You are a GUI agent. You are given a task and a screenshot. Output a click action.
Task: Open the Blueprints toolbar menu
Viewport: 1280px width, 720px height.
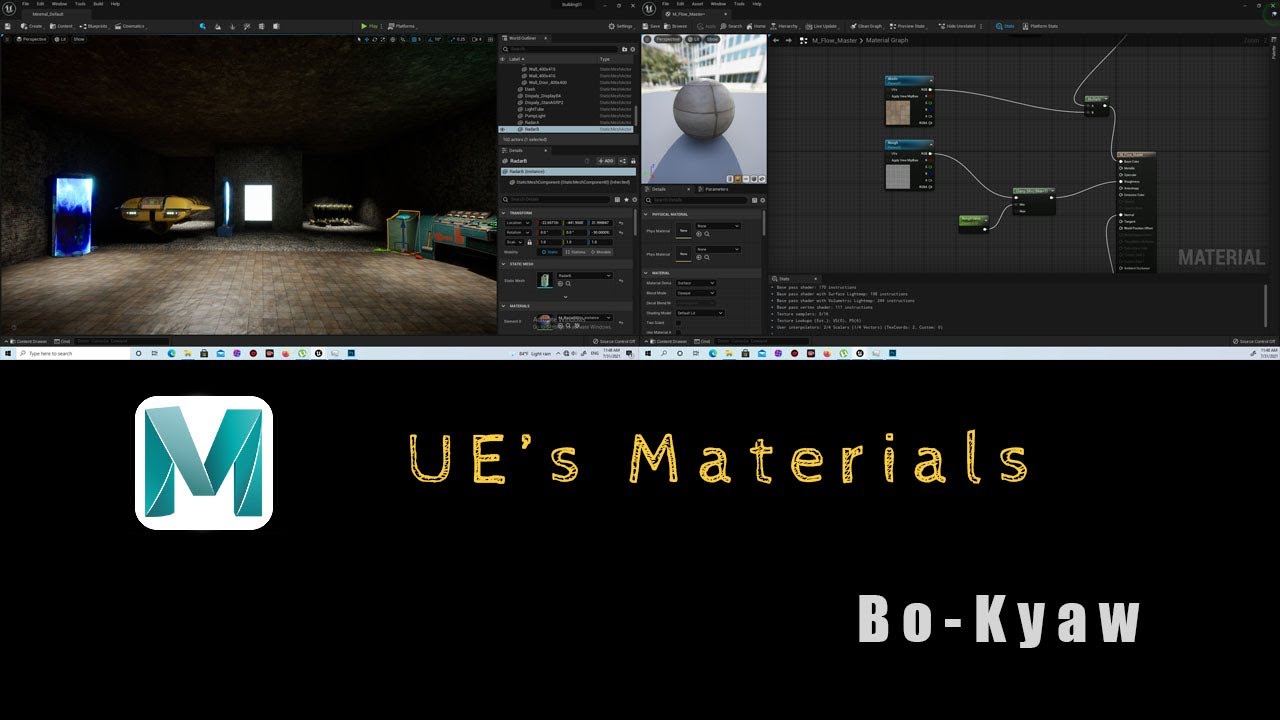click(95, 26)
